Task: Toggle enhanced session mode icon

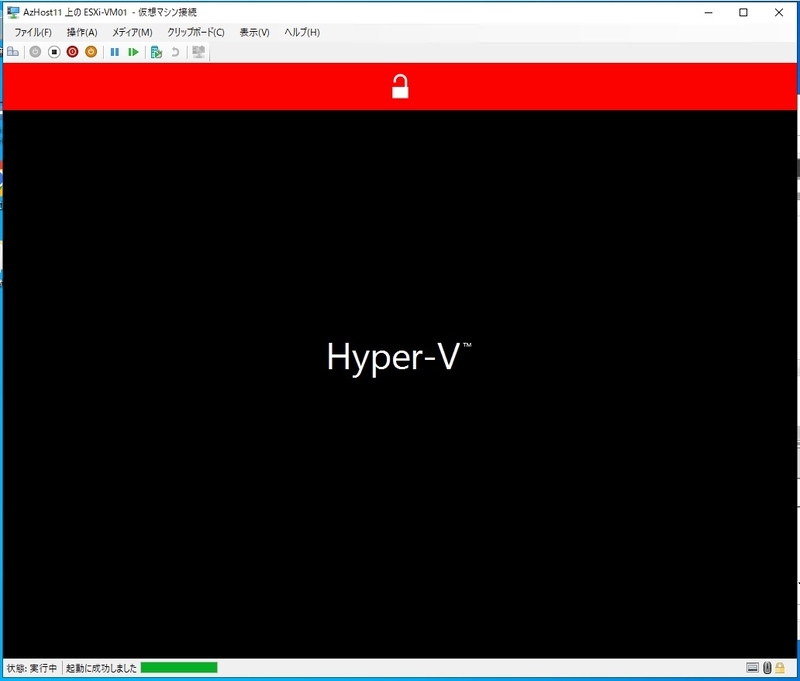Action: (198, 52)
